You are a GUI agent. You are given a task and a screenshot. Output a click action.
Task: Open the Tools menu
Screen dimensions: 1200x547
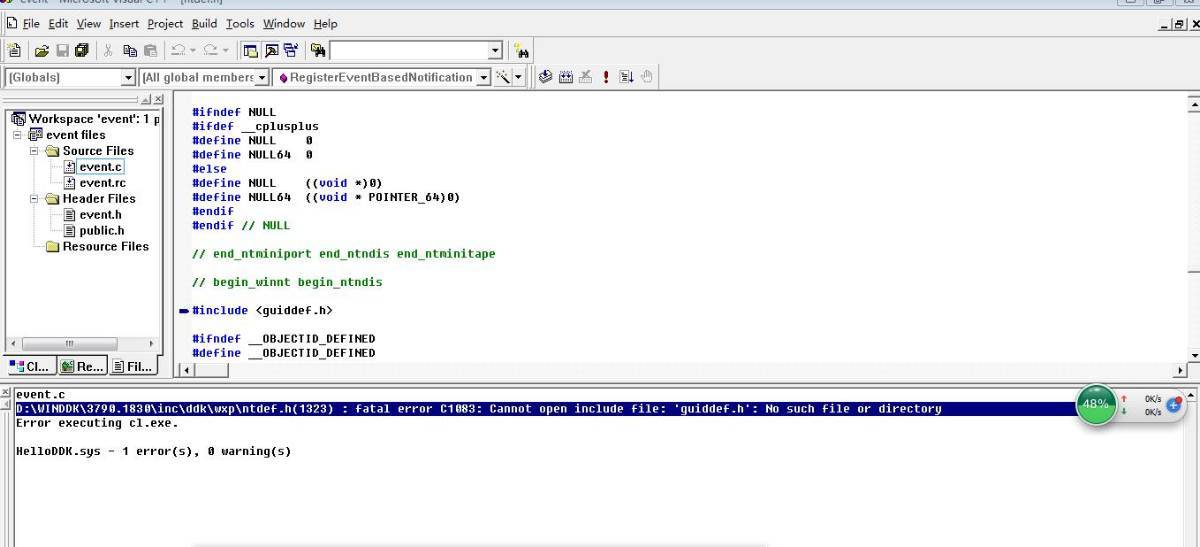[x=240, y=23]
